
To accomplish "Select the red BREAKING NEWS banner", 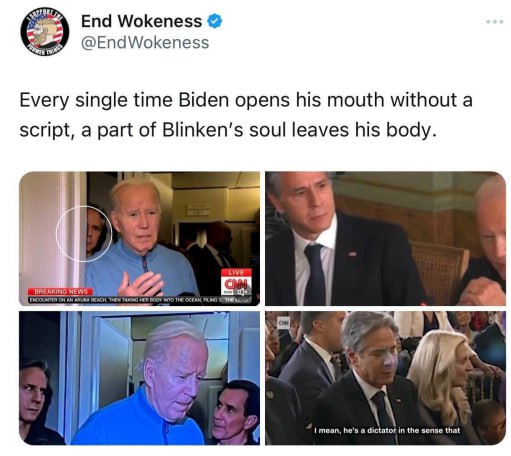I will coord(60,291).
